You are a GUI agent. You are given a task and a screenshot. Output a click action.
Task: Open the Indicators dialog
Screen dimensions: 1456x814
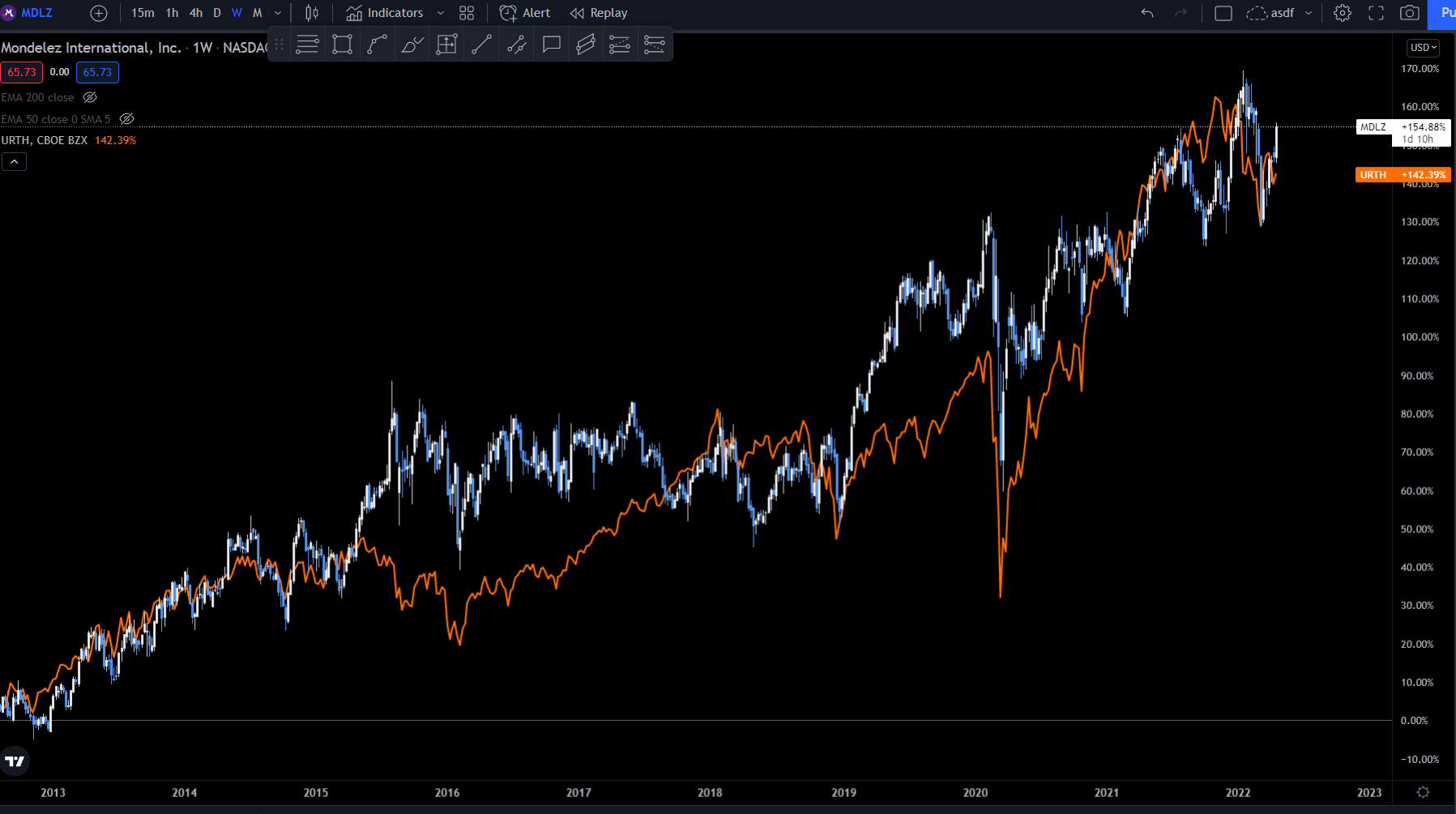[385, 13]
